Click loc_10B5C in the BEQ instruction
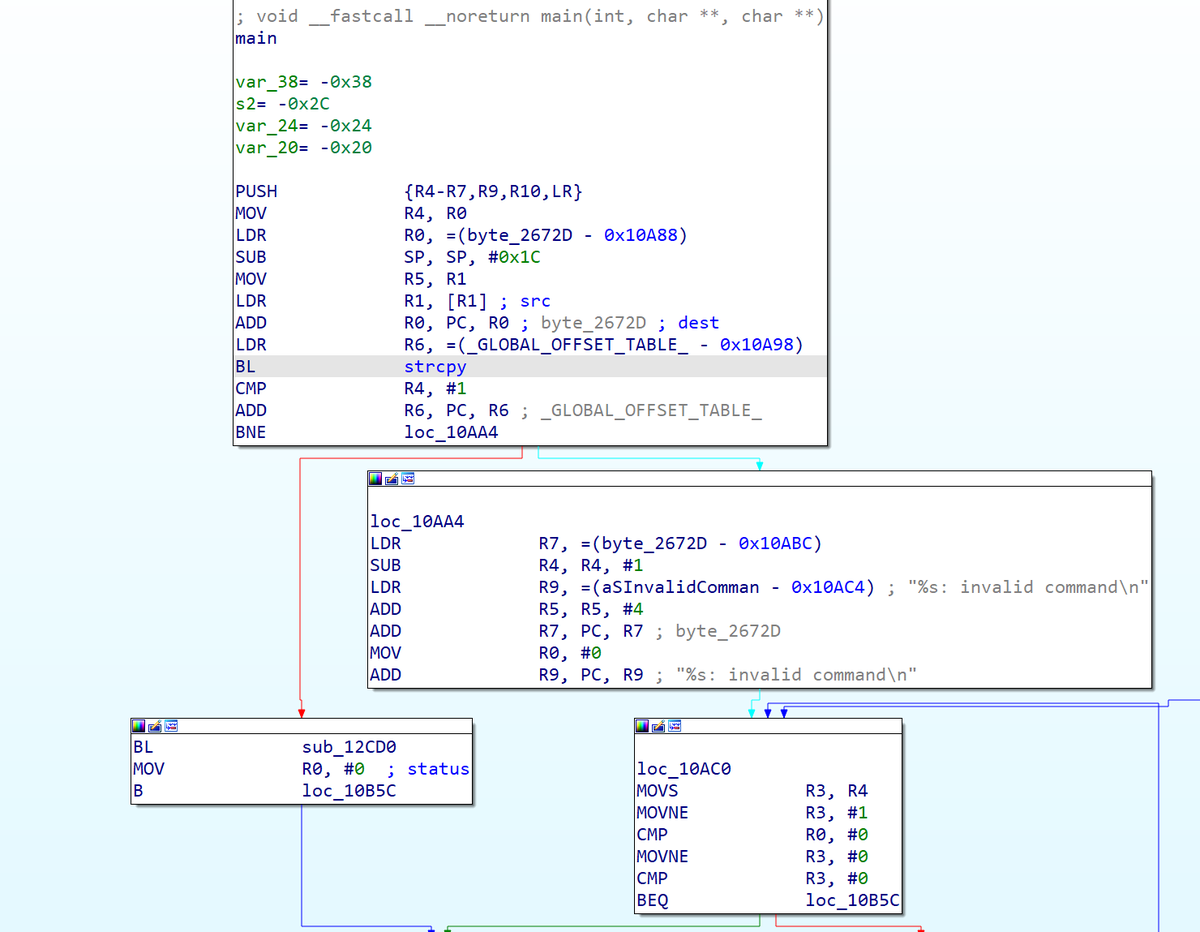Viewport: 1200px width, 932px height. (x=852, y=900)
